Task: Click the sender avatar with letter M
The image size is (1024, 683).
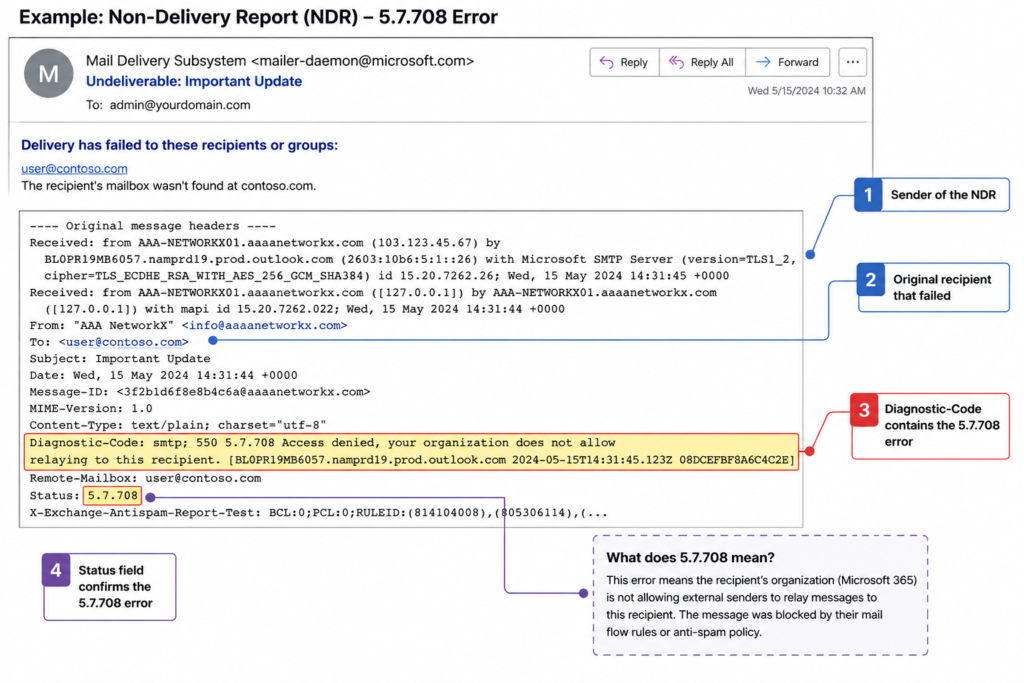Action: (48, 74)
